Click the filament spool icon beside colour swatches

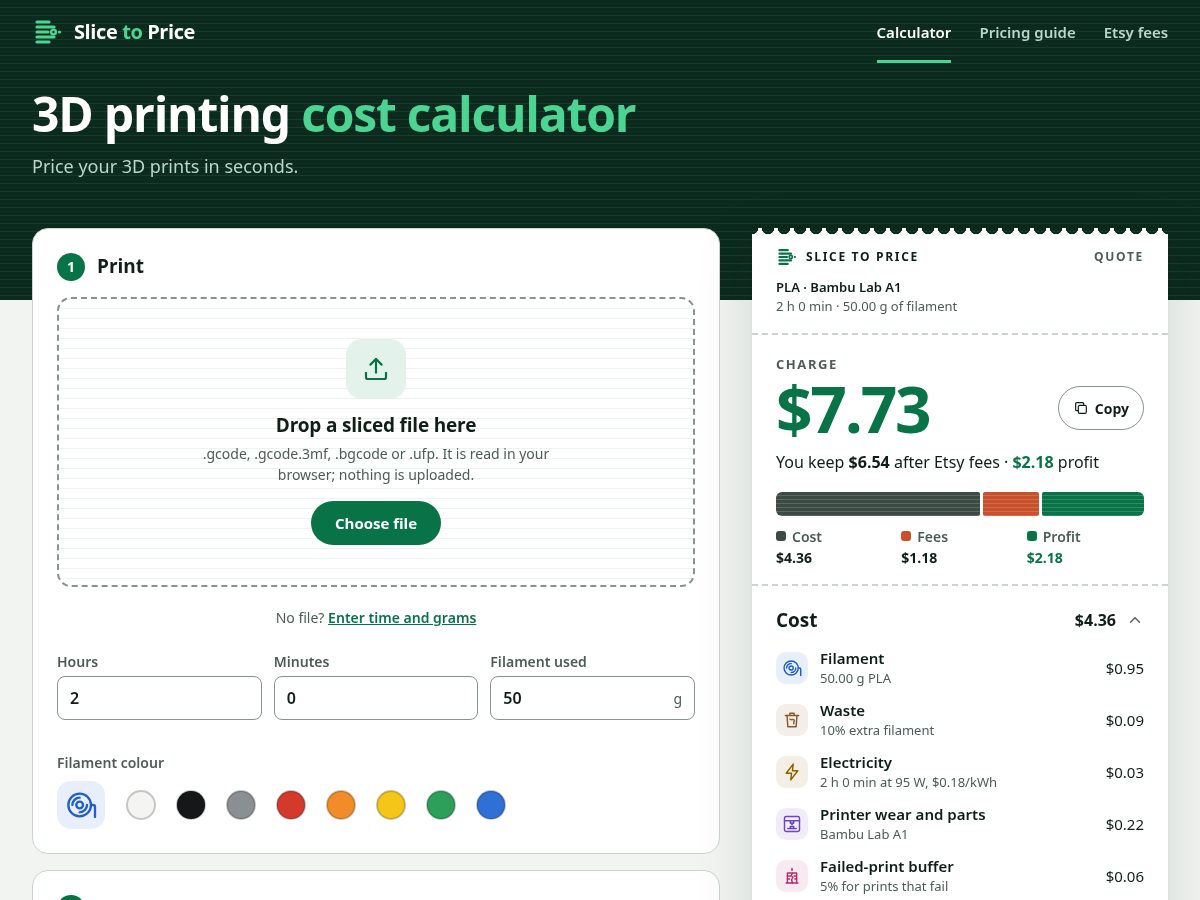pos(81,805)
